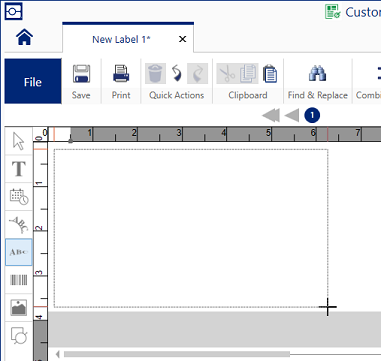Go to previous label page
The image size is (381, 361).
point(292,116)
